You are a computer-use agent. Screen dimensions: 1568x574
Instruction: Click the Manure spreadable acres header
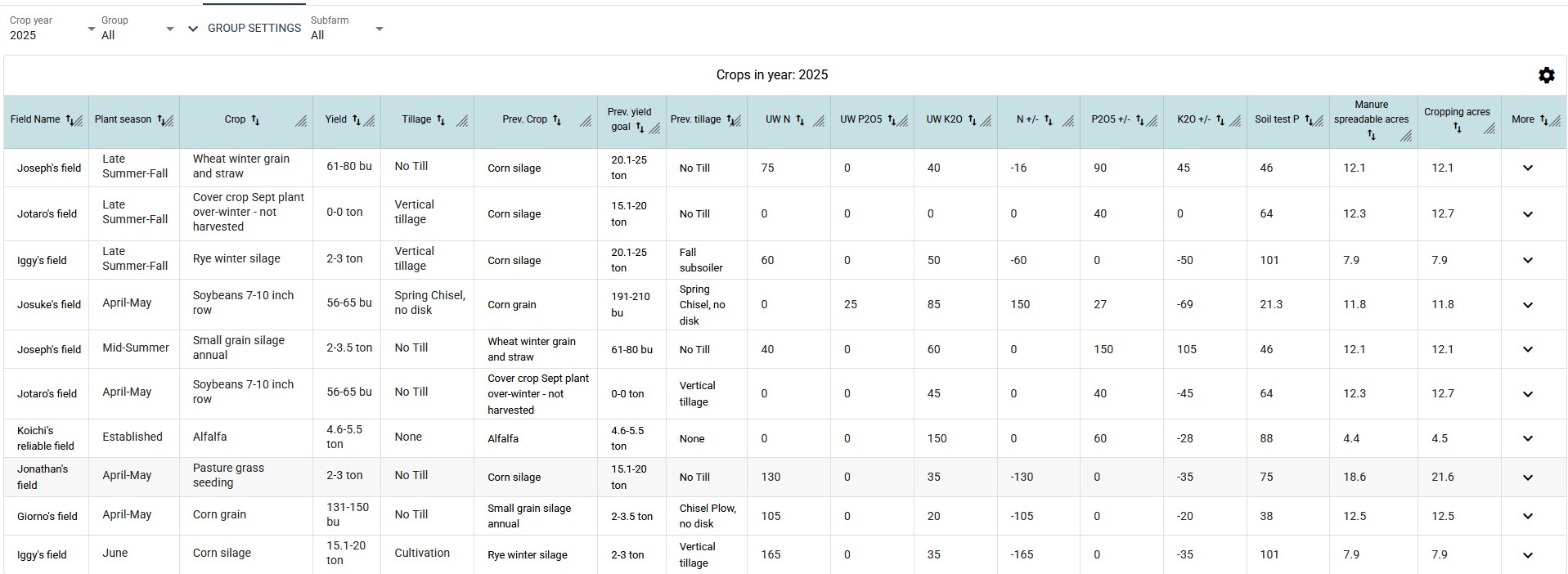[1371, 112]
